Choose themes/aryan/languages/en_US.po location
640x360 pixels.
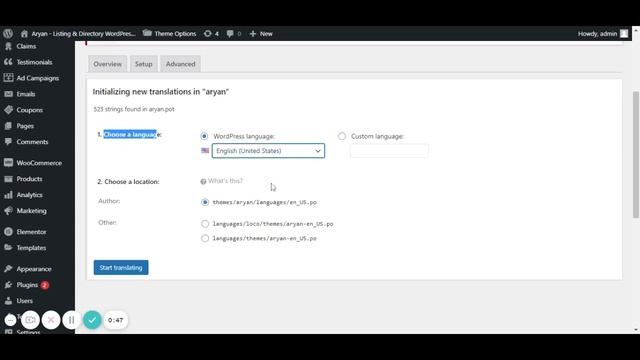205,202
